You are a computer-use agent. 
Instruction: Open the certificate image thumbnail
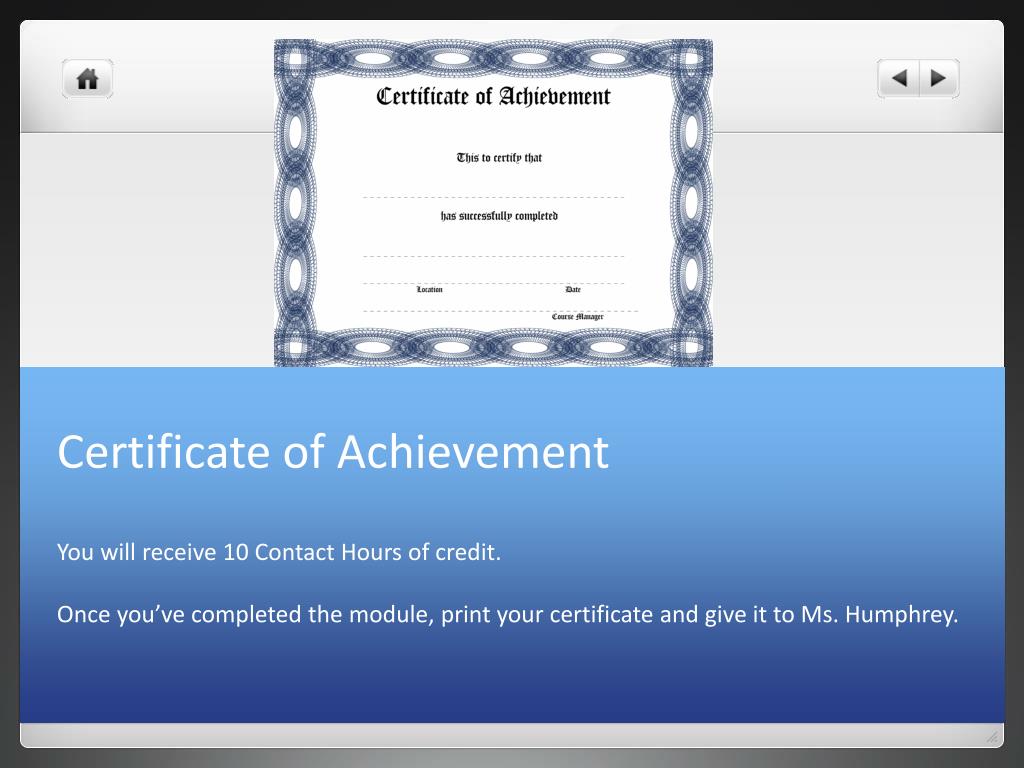pos(493,203)
